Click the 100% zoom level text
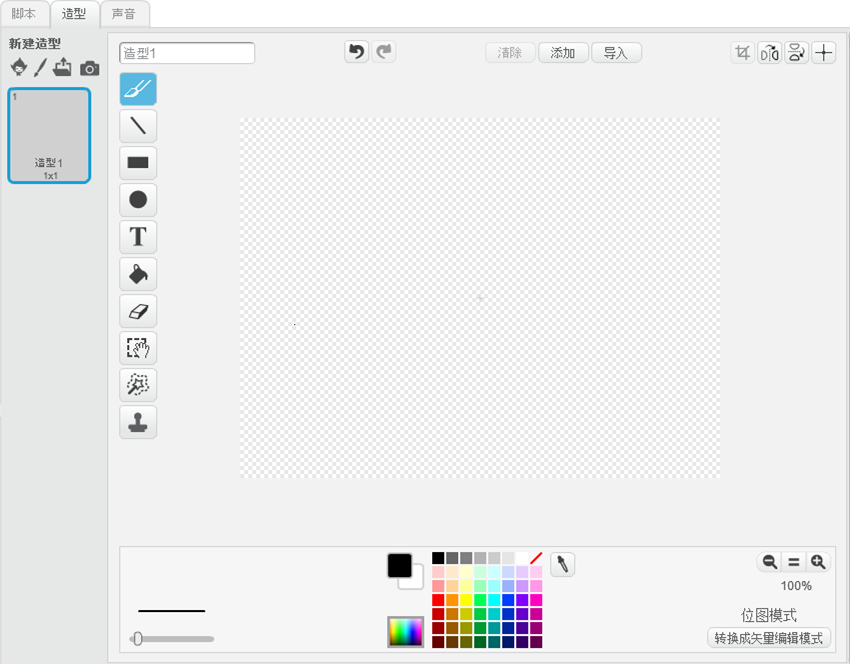This screenshot has height=664, width=850. pyautogui.click(x=796, y=586)
